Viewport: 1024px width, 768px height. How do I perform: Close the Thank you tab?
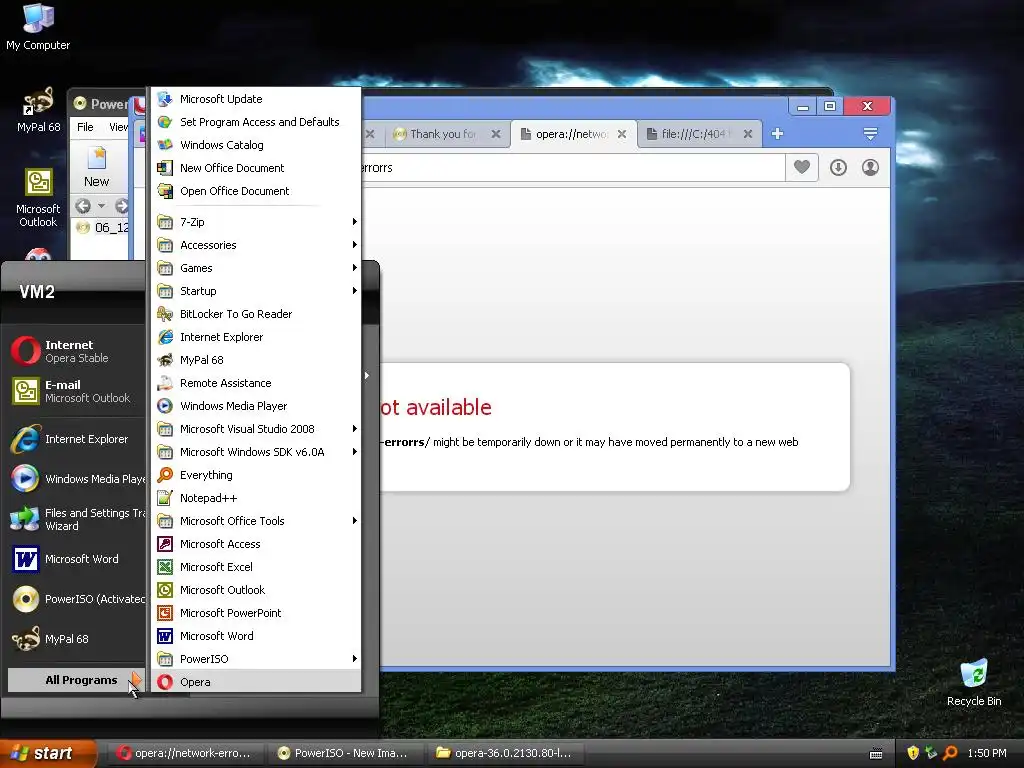[x=496, y=134]
